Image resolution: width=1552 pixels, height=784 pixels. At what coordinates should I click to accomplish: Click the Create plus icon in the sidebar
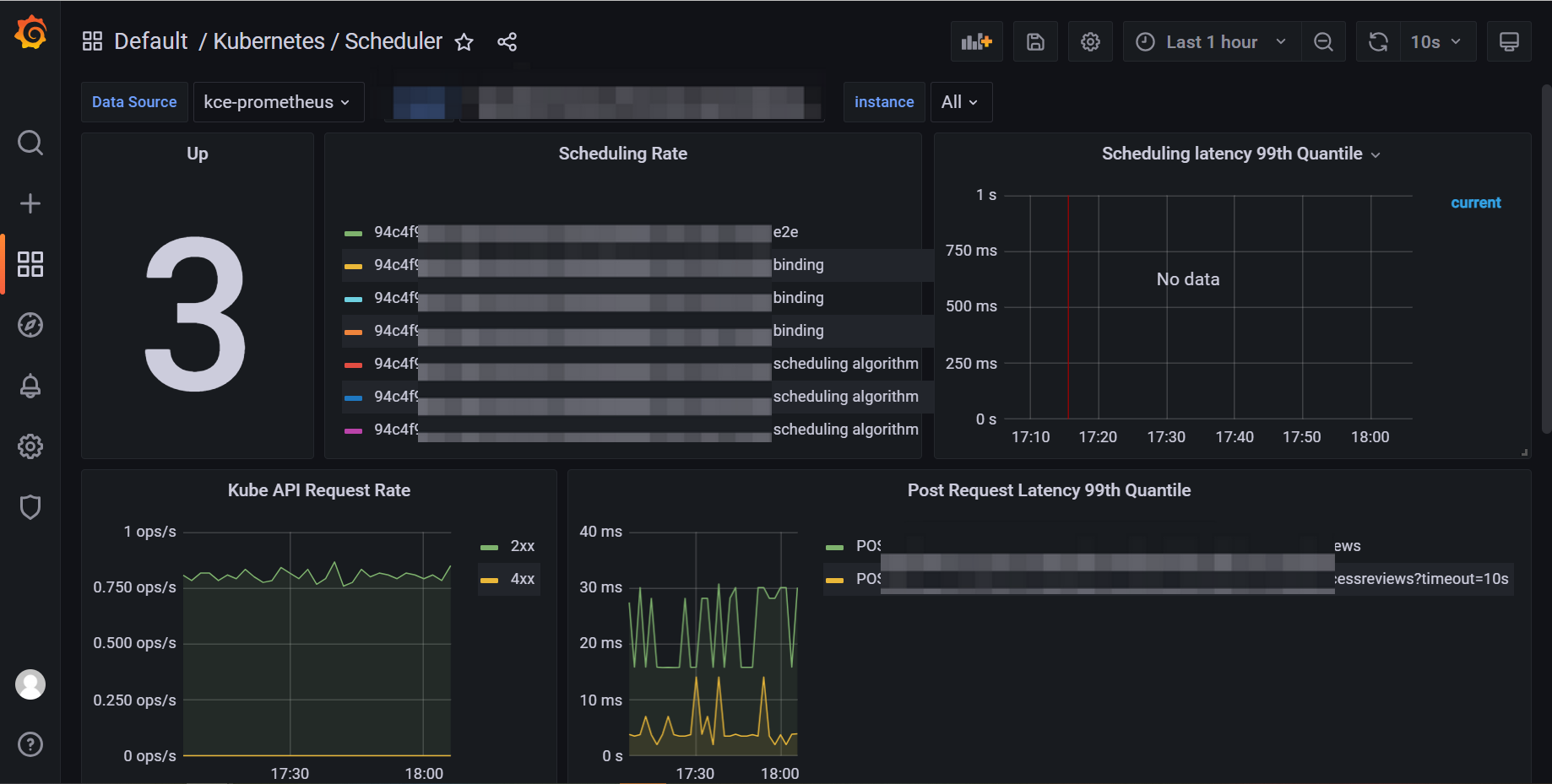point(30,203)
